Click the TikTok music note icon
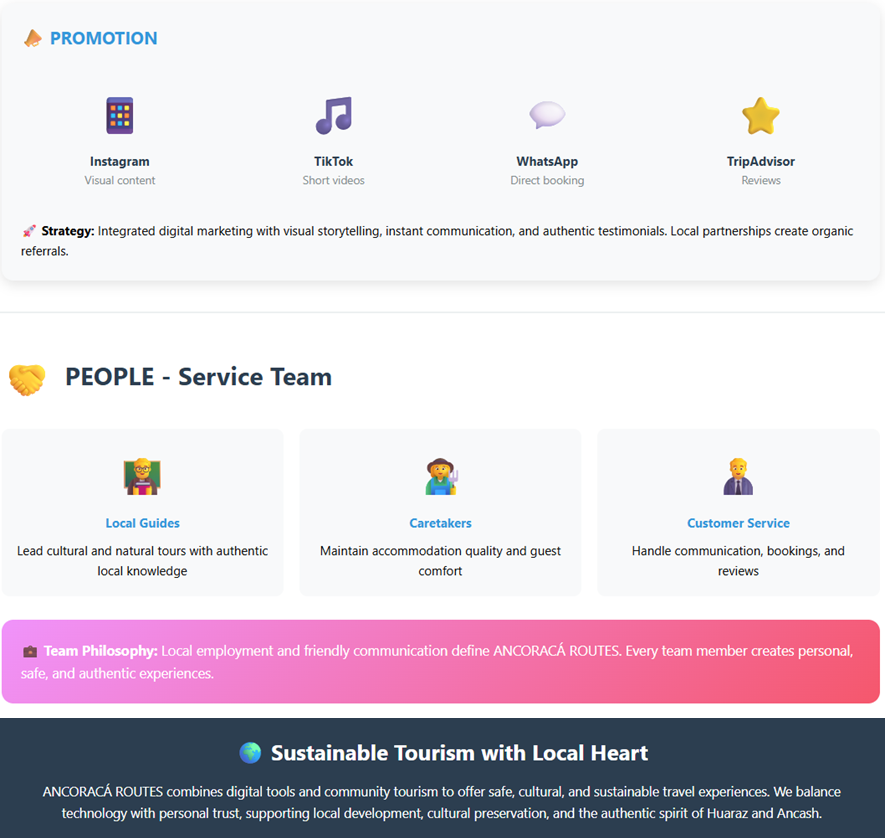Screen dimensions: 885x838 pos(334,116)
